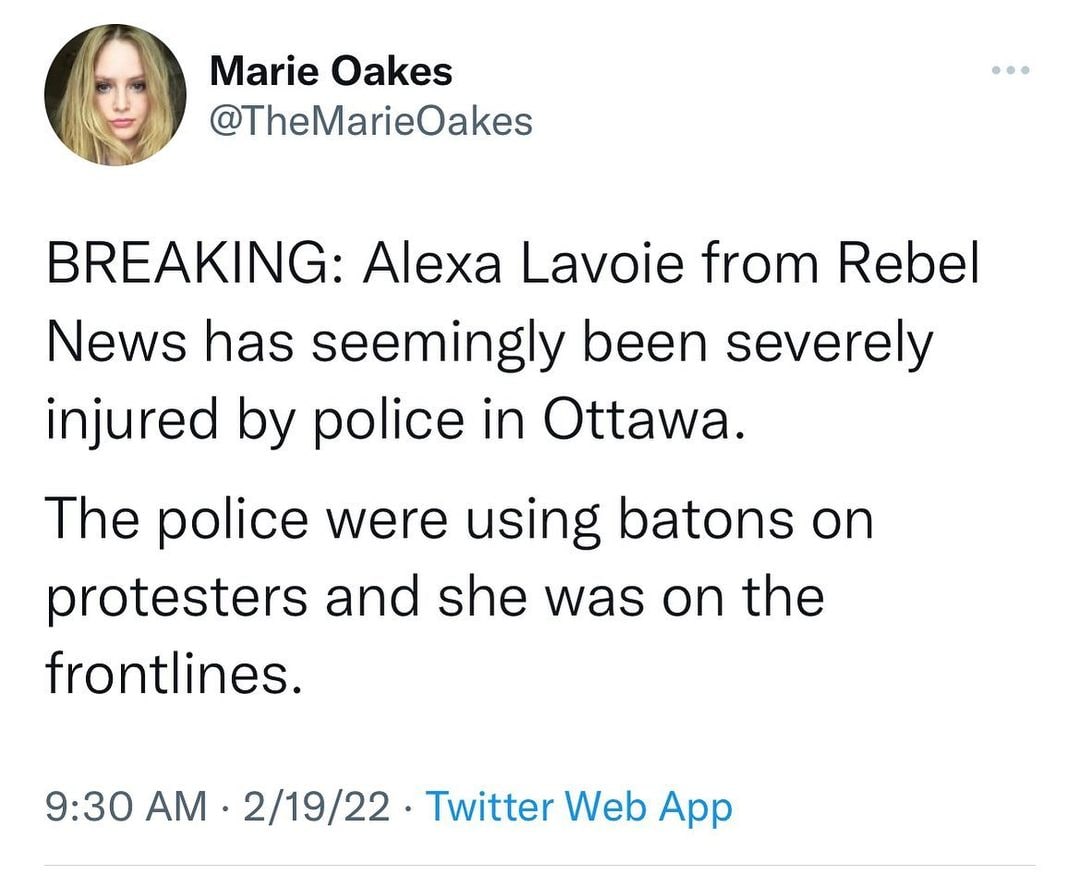Open the three-dot more options menu
Image resolution: width=1080 pixels, height=875 pixels.
pos(1010,70)
